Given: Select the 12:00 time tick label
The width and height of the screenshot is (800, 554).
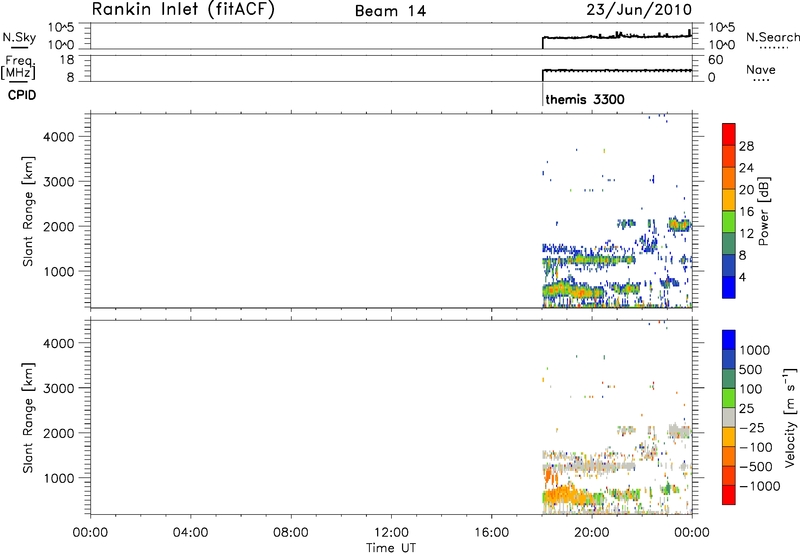Looking at the screenshot, I should 391,533.
